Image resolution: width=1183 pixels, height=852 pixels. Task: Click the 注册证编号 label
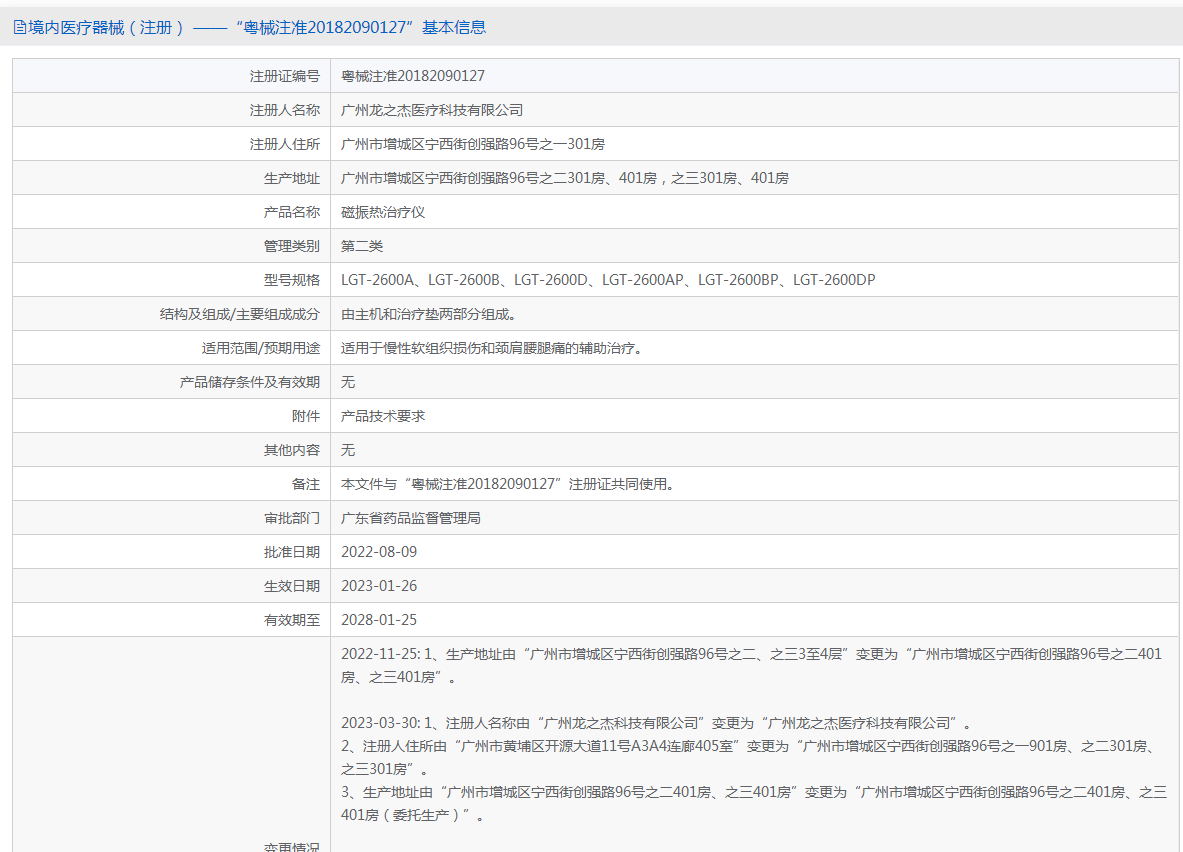pyautogui.click(x=284, y=76)
